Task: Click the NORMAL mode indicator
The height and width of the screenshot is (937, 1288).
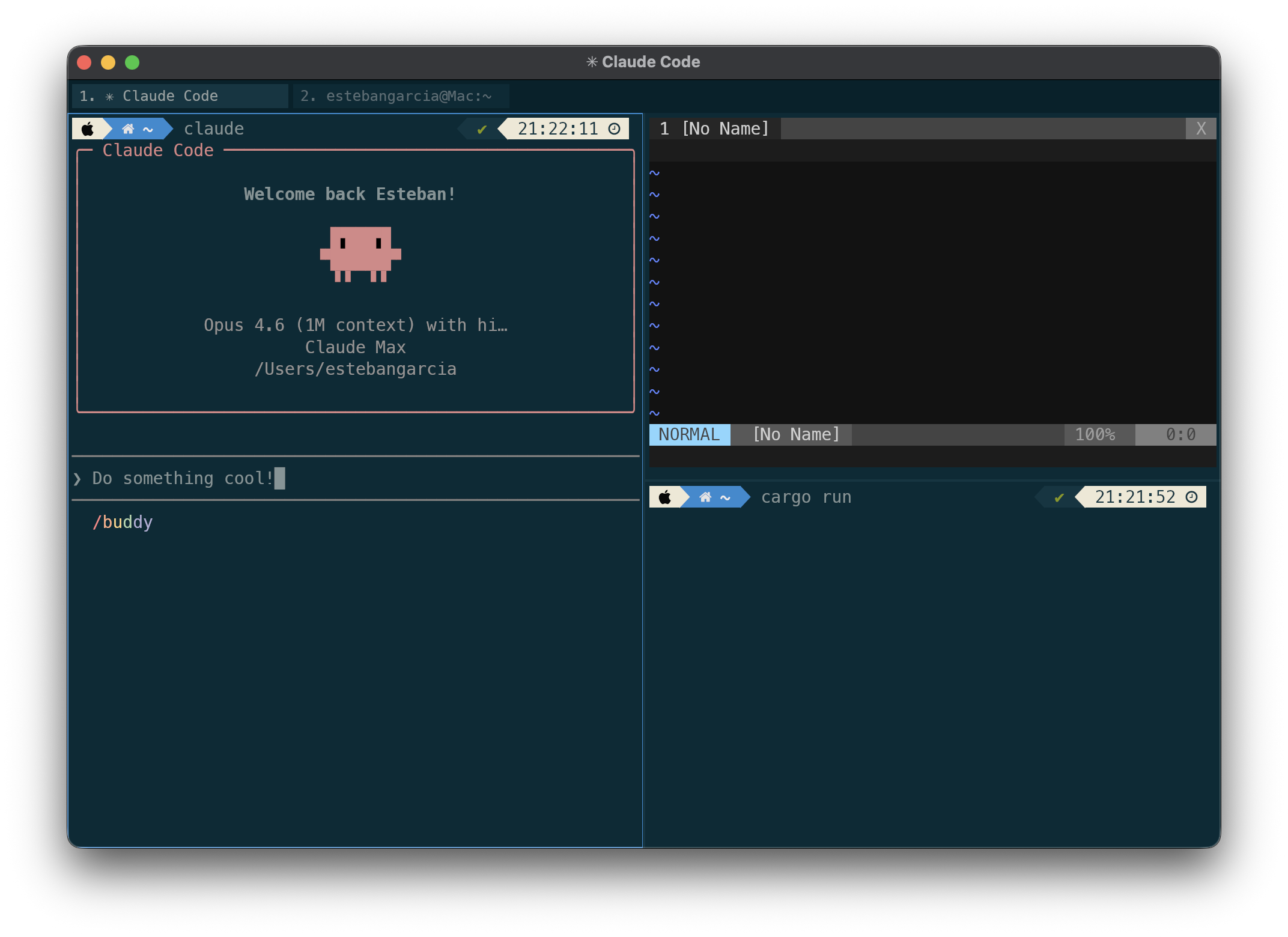Action: click(x=689, y=434)
